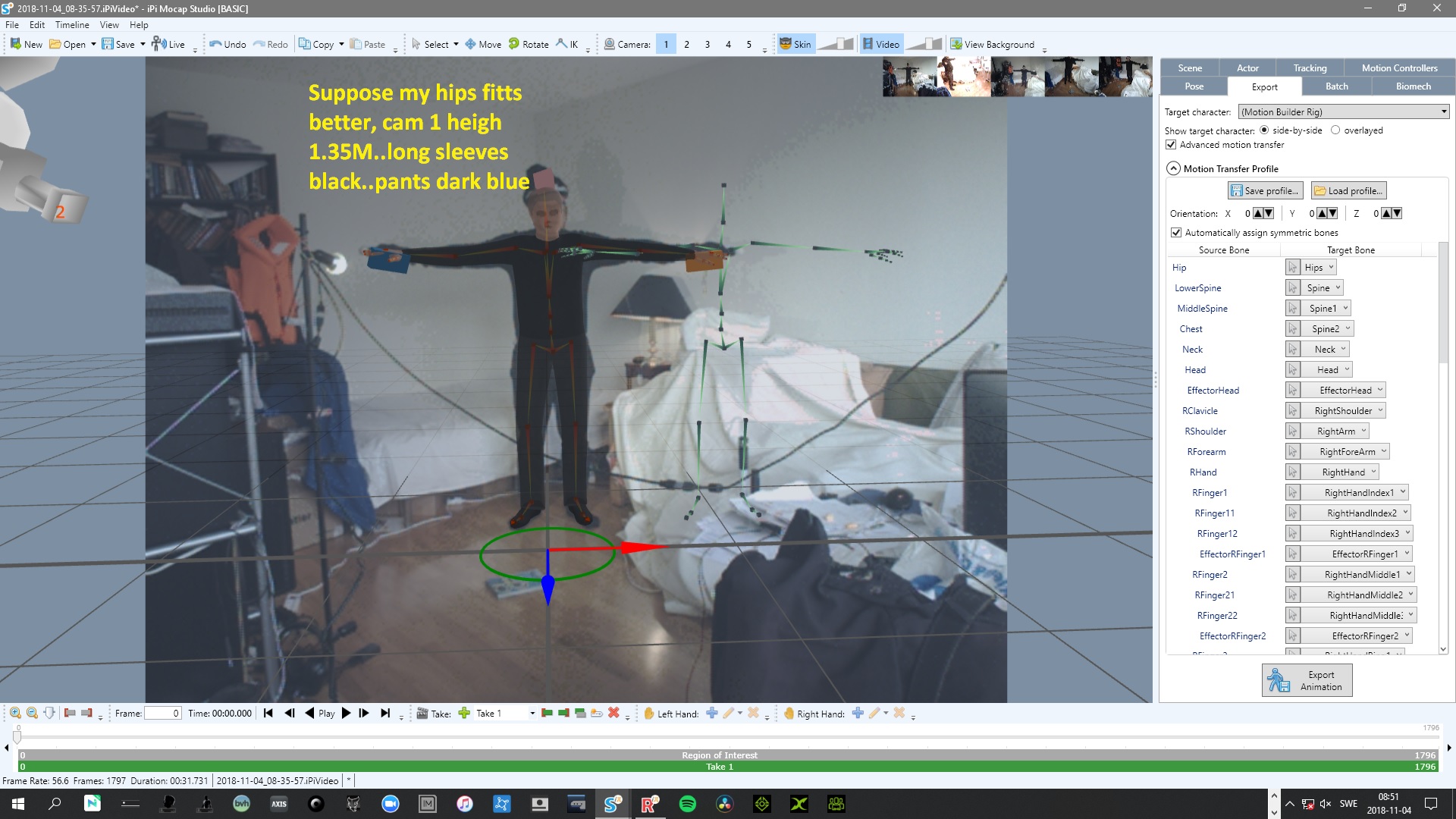Click the Export Animation button

point(1307,680)
